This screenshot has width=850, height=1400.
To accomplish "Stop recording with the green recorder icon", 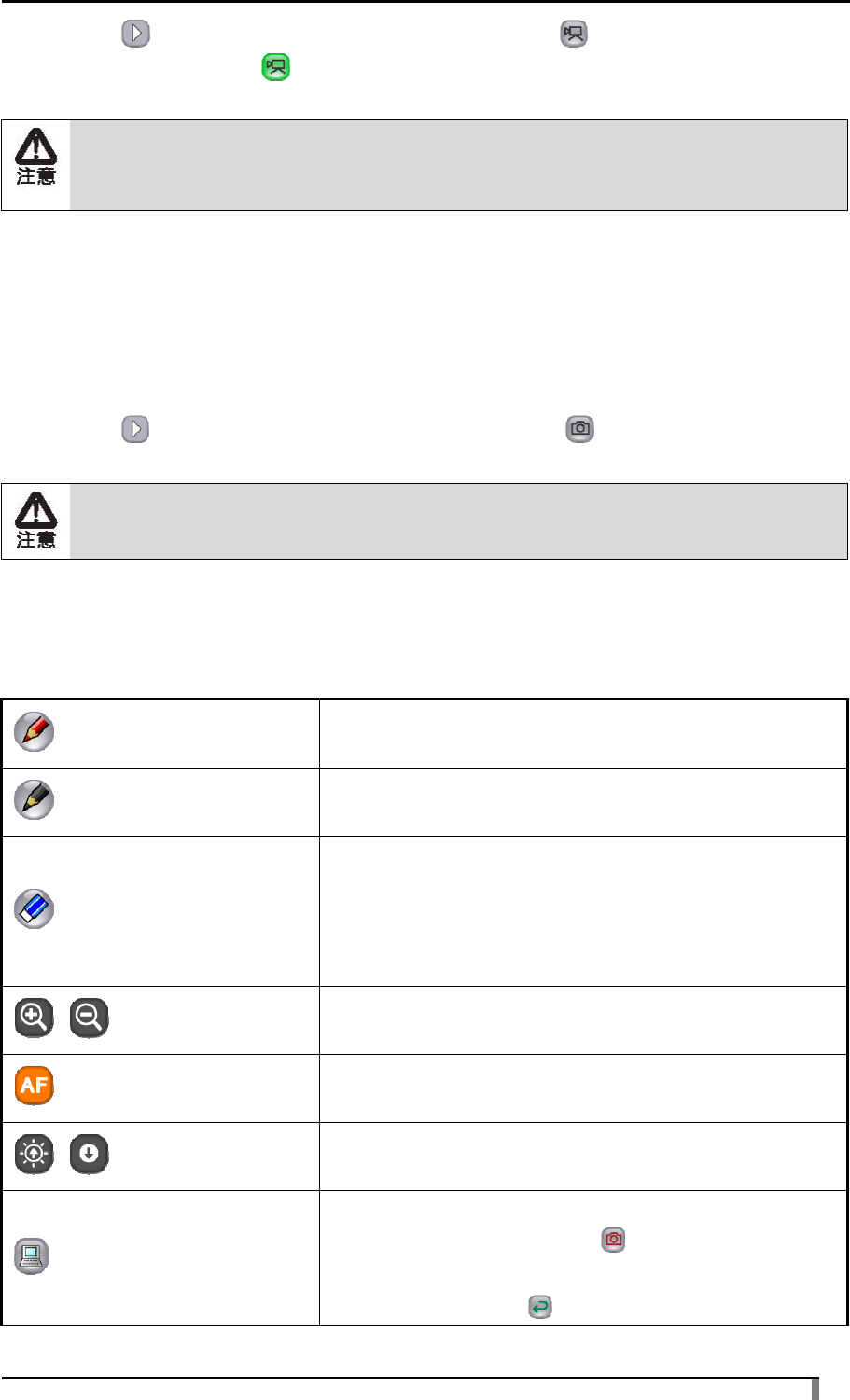I will pyautogui.click(x=275, y=67).
